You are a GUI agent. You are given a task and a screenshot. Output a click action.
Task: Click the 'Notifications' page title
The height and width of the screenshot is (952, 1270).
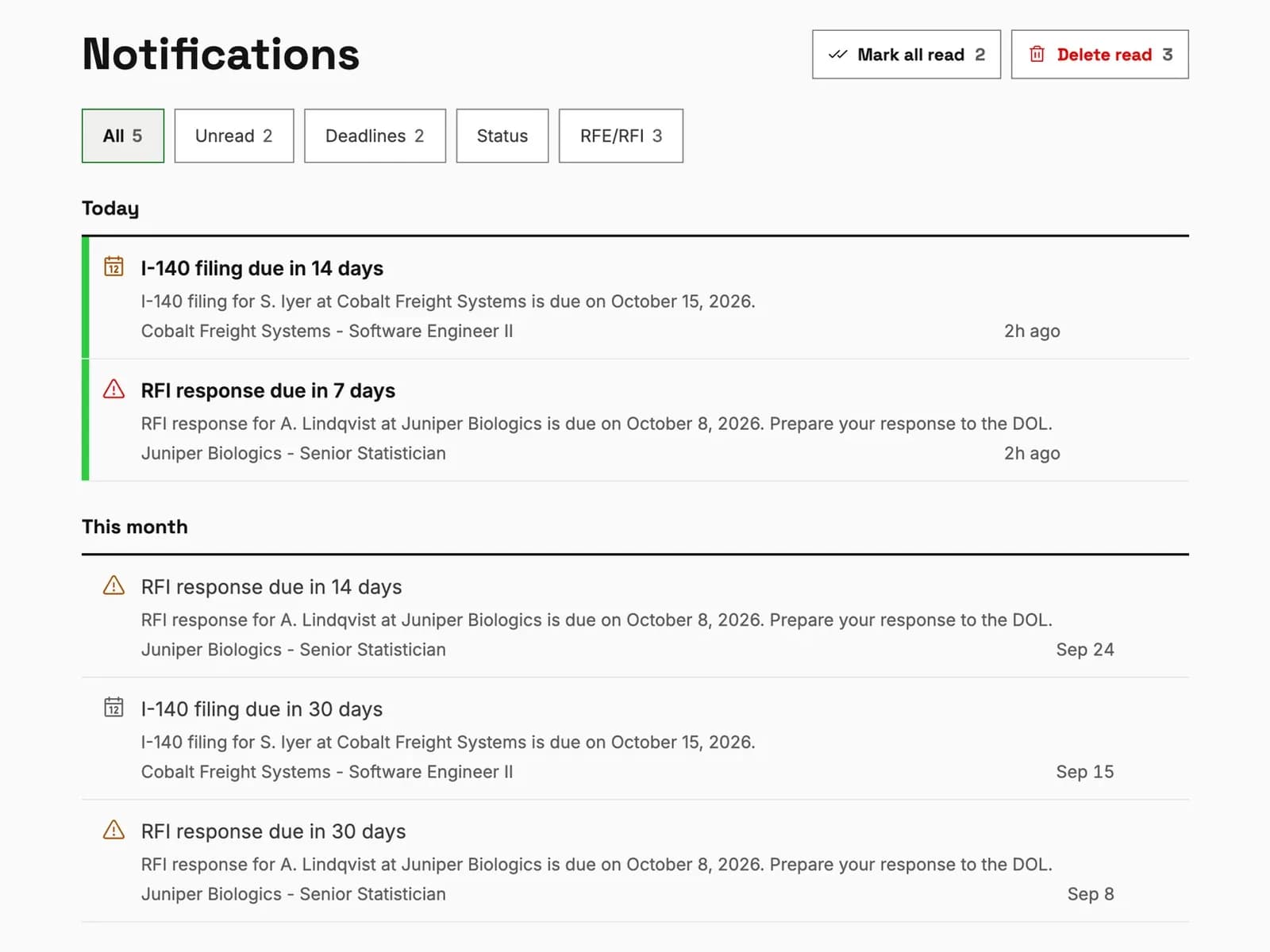[221, 54]
